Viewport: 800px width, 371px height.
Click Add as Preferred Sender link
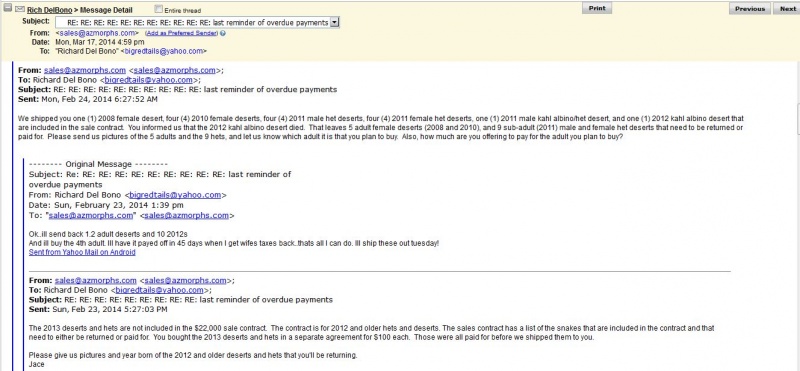point(181,33)
